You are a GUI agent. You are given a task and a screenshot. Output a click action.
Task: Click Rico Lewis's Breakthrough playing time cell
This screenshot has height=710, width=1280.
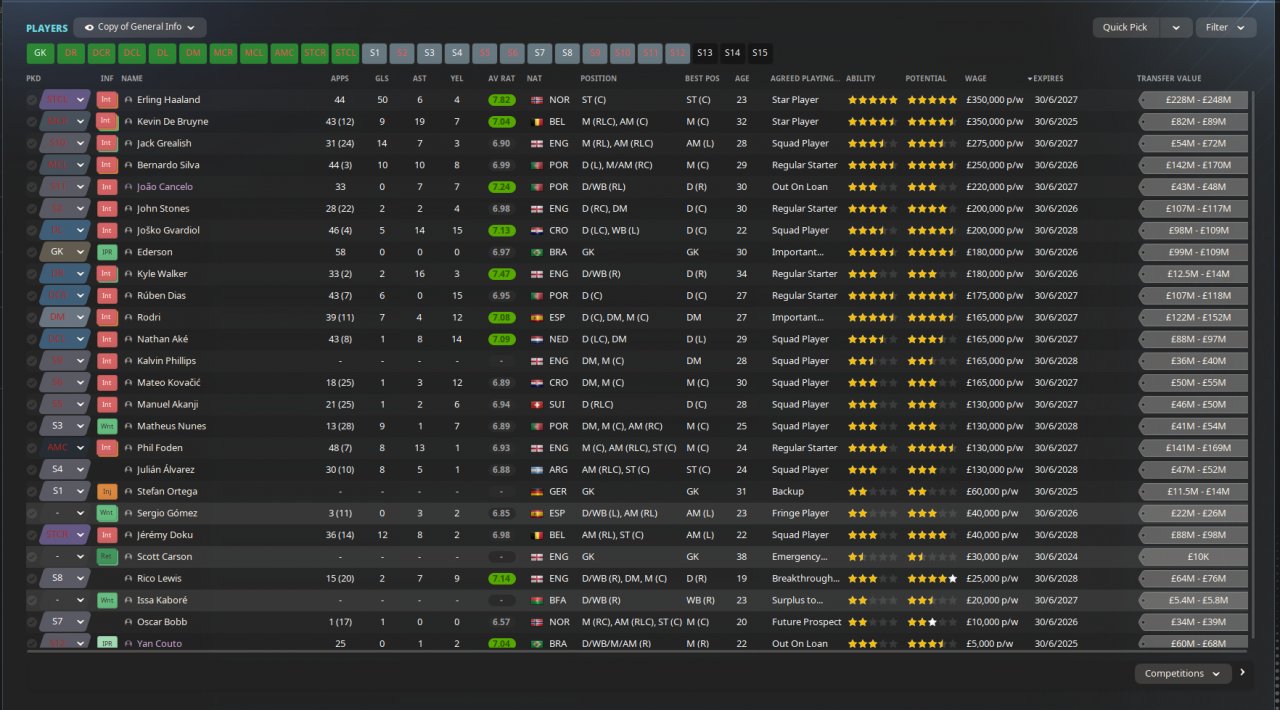tap(806, 578)
